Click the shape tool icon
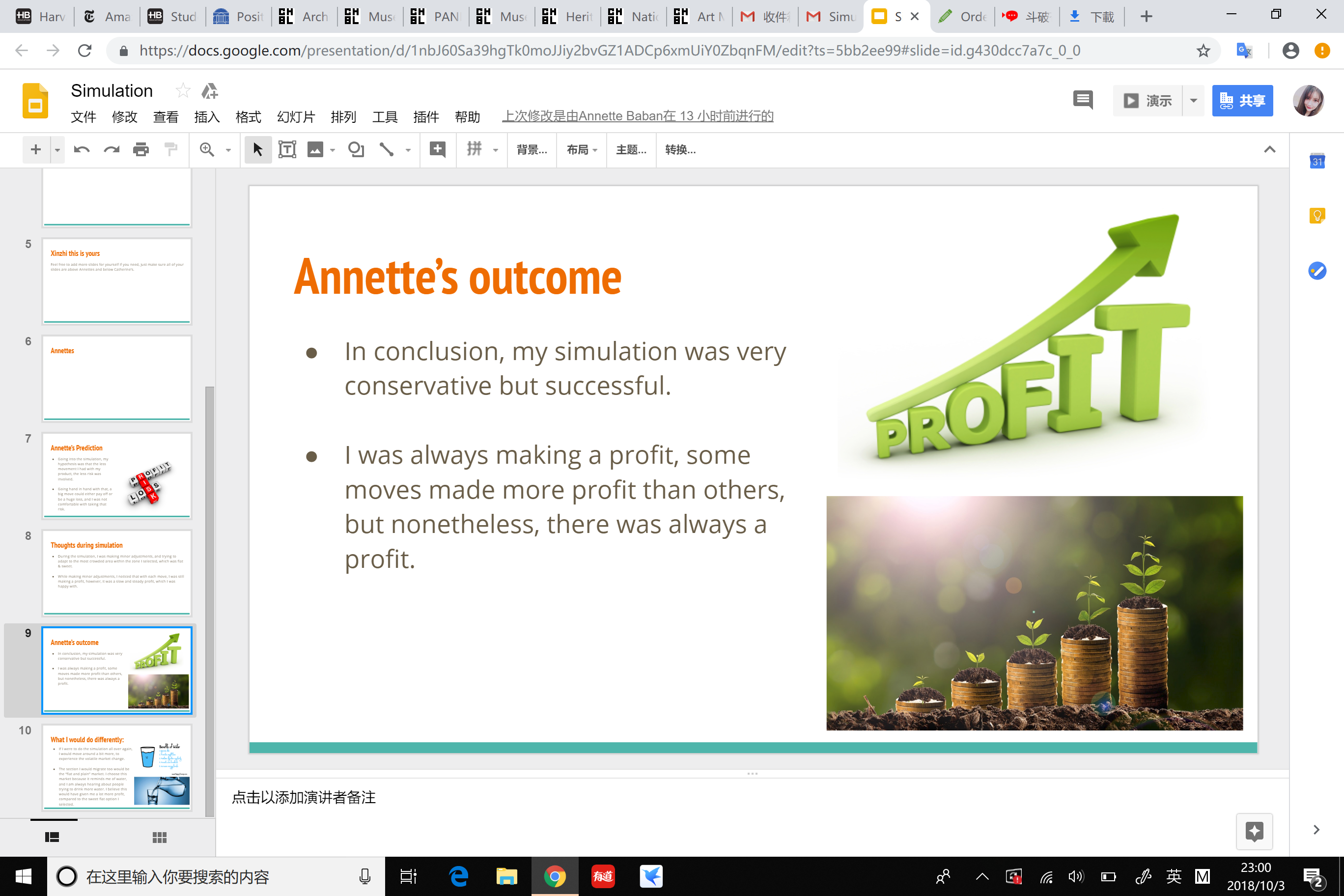This screenshot has width=1344, height=896. [356, 150]
